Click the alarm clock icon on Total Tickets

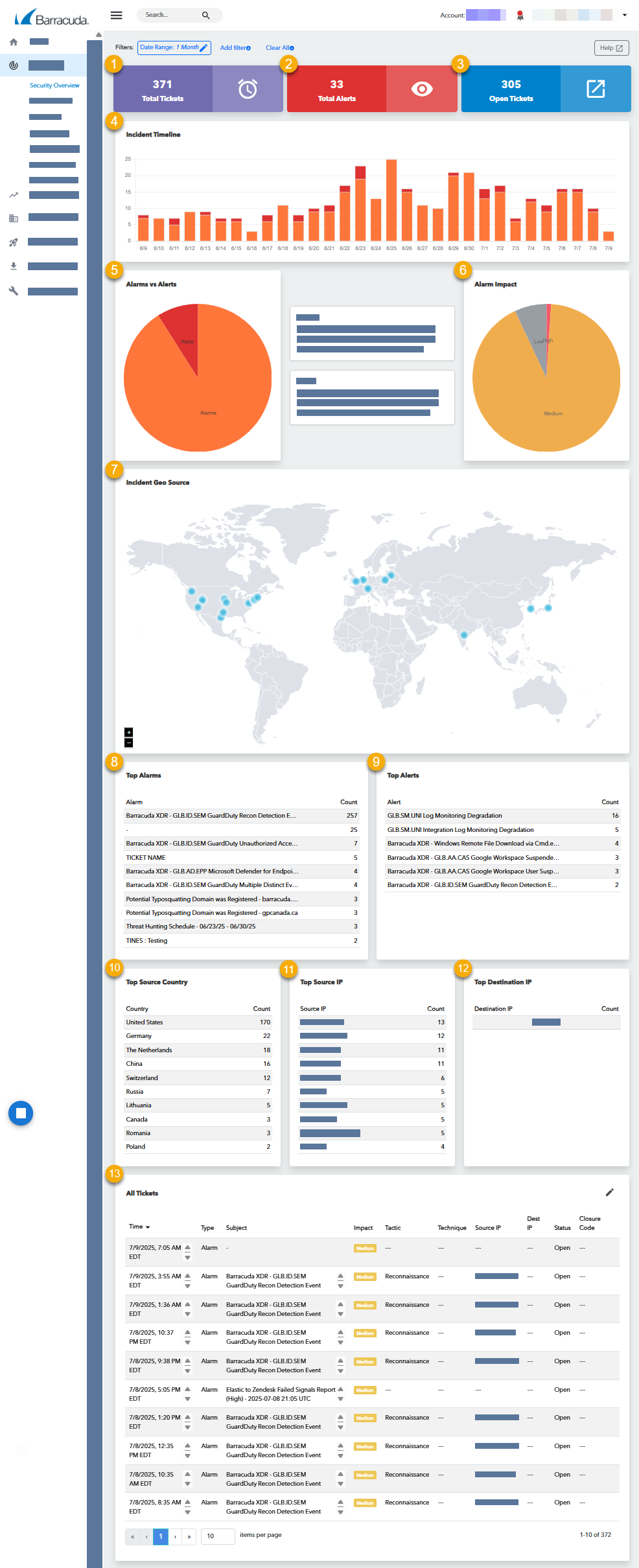pyautogui.click(x=248, y=89)
